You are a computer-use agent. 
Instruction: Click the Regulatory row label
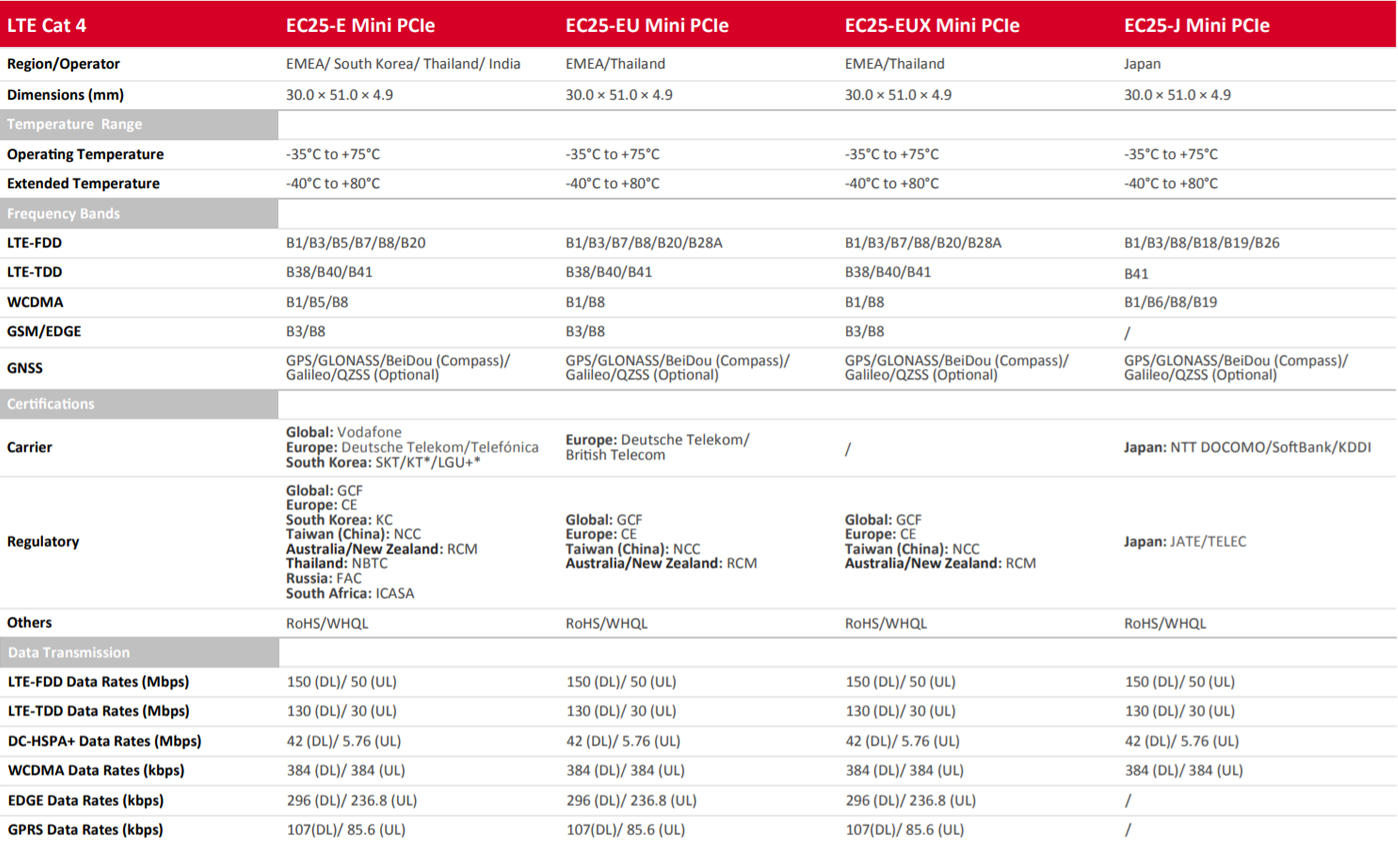[x=42, y=541]
